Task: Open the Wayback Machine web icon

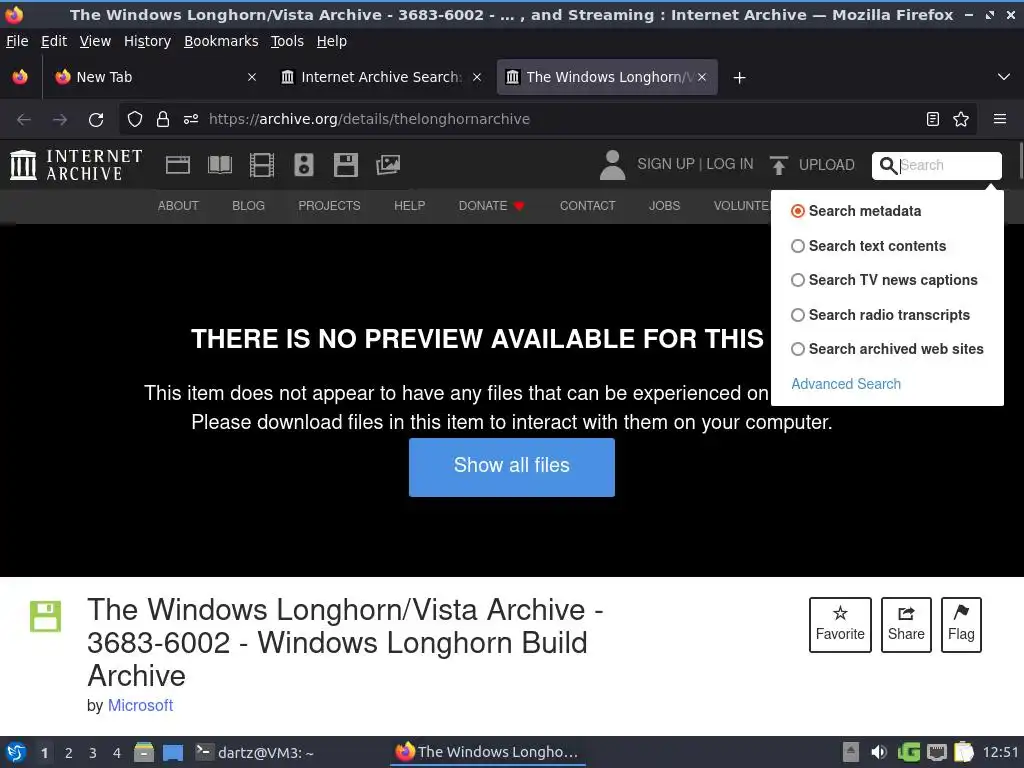Action: [178, 165]
